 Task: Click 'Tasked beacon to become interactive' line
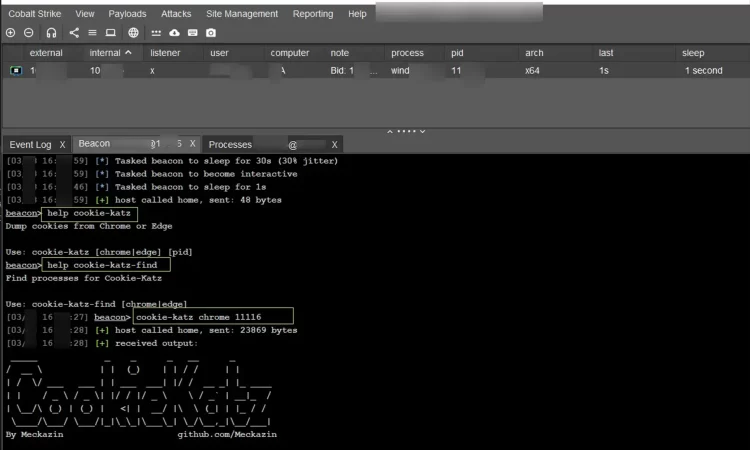coord(206,174)
